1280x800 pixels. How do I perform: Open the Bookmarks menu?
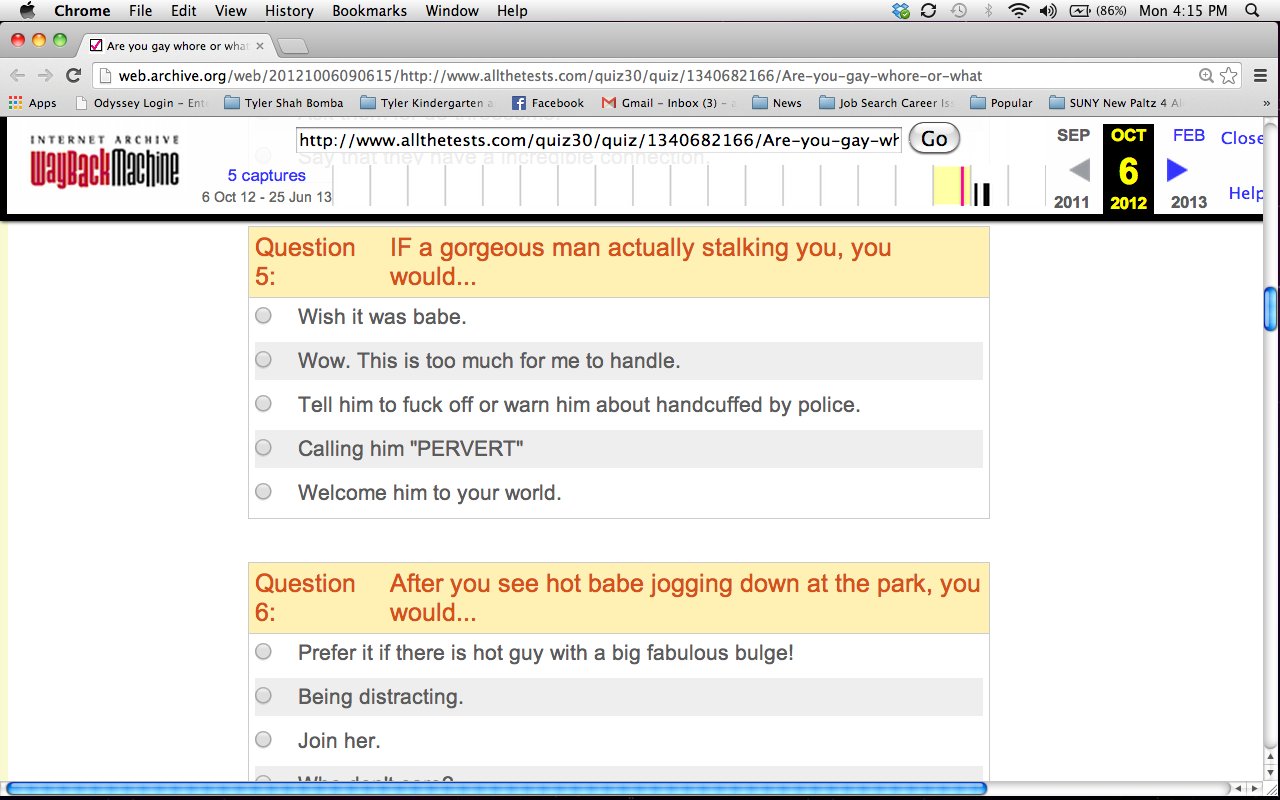click(x=369, y=11)
